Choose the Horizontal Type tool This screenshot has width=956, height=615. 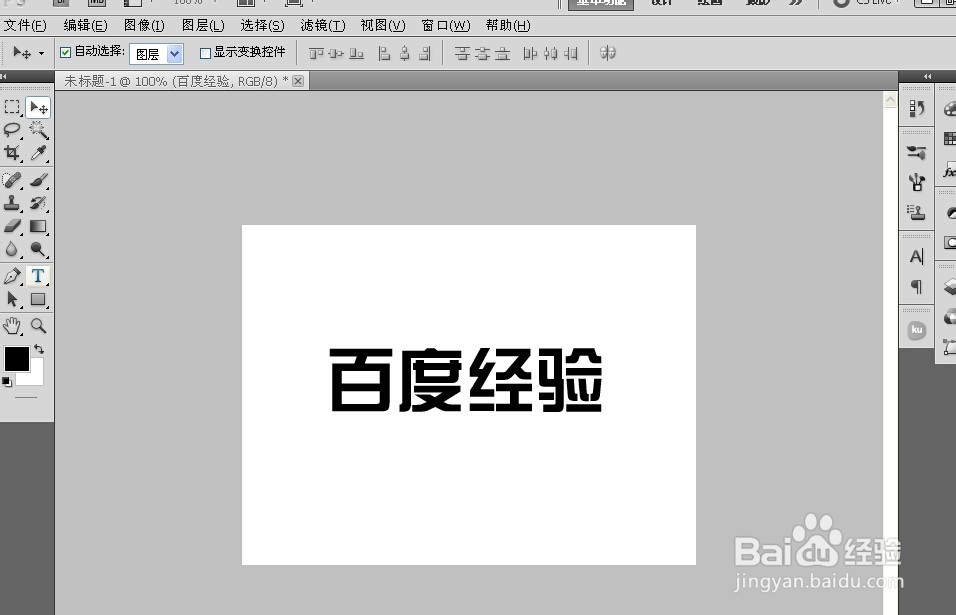tap(38, 275)
